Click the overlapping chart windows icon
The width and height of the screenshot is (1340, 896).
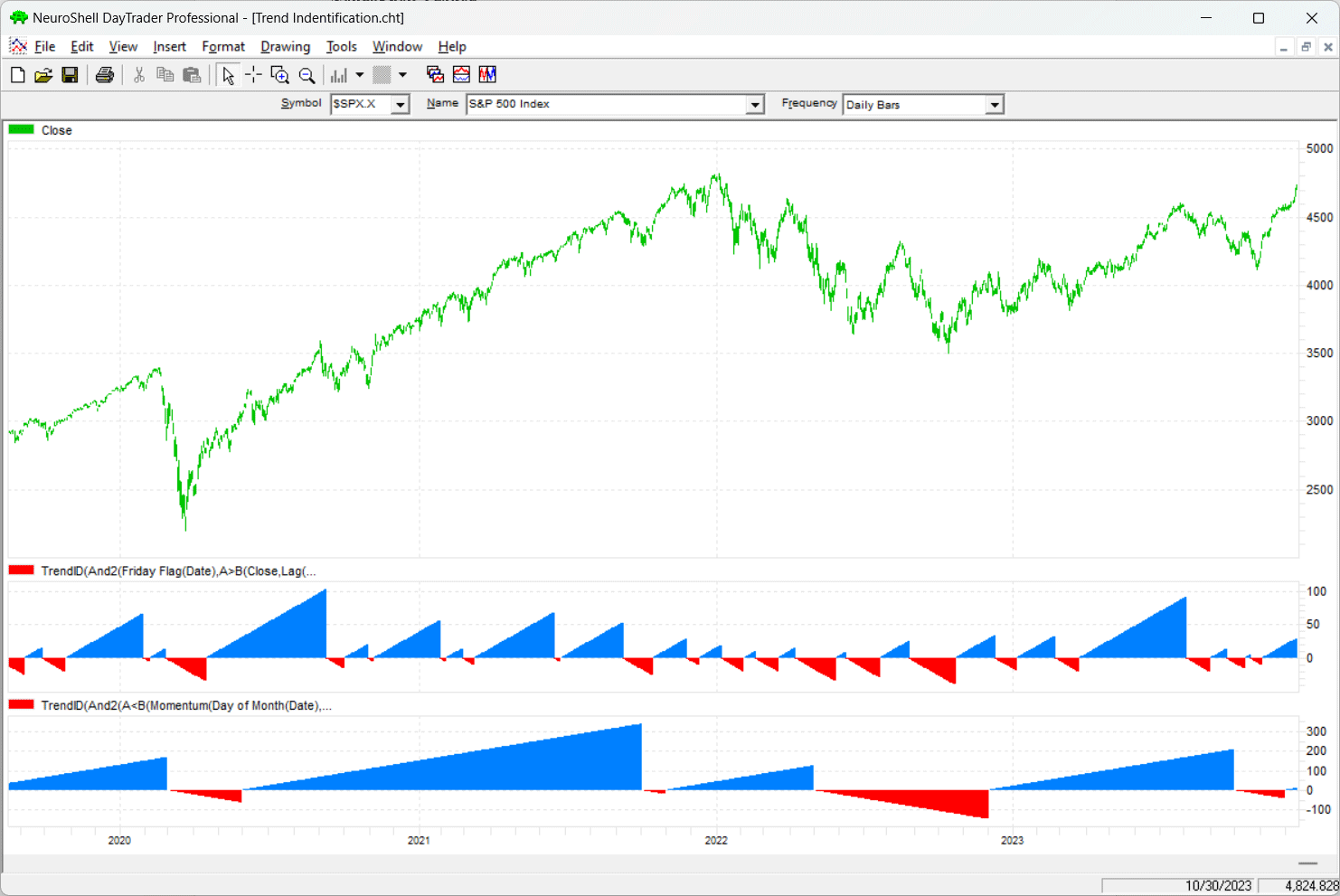coord(435,75)
